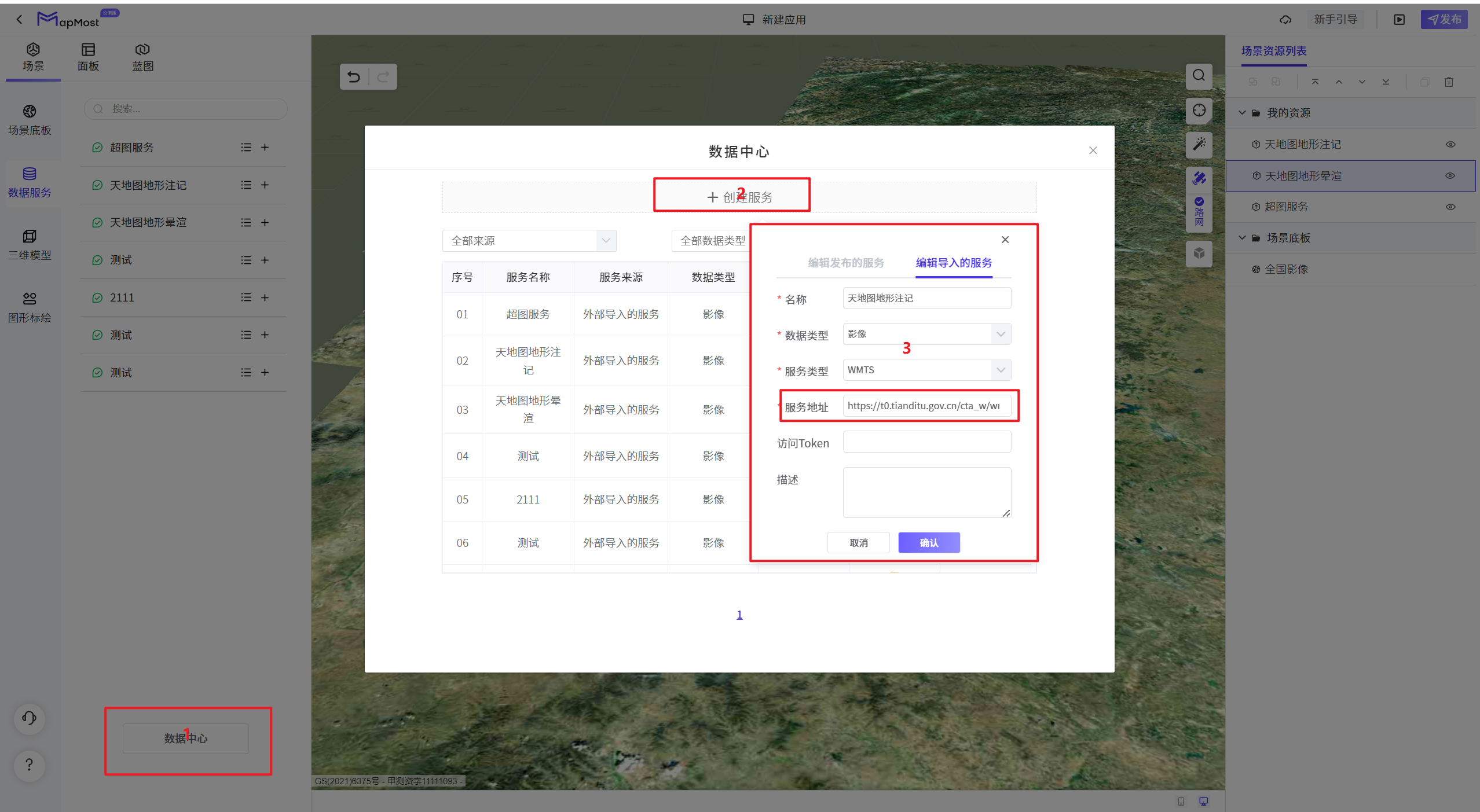The height and width of the screenshot is (812, 1480).
Task: Select 图形标绘 in the left sidebar
Action: coord(30,308)
